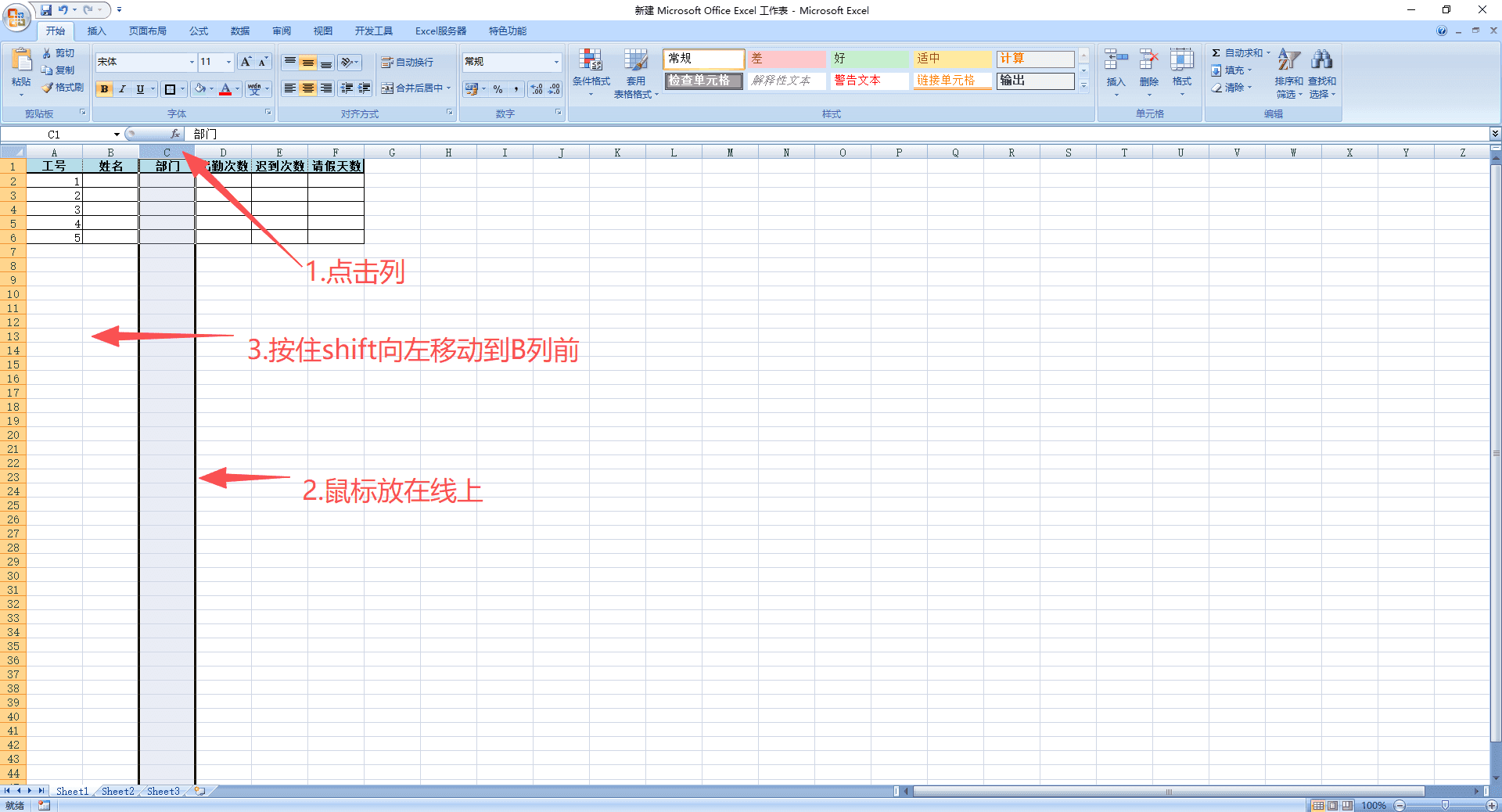Viewport: 1502px width, 812px height.
Task: Click the fx insert function button
Action: (x=175, y=134)
